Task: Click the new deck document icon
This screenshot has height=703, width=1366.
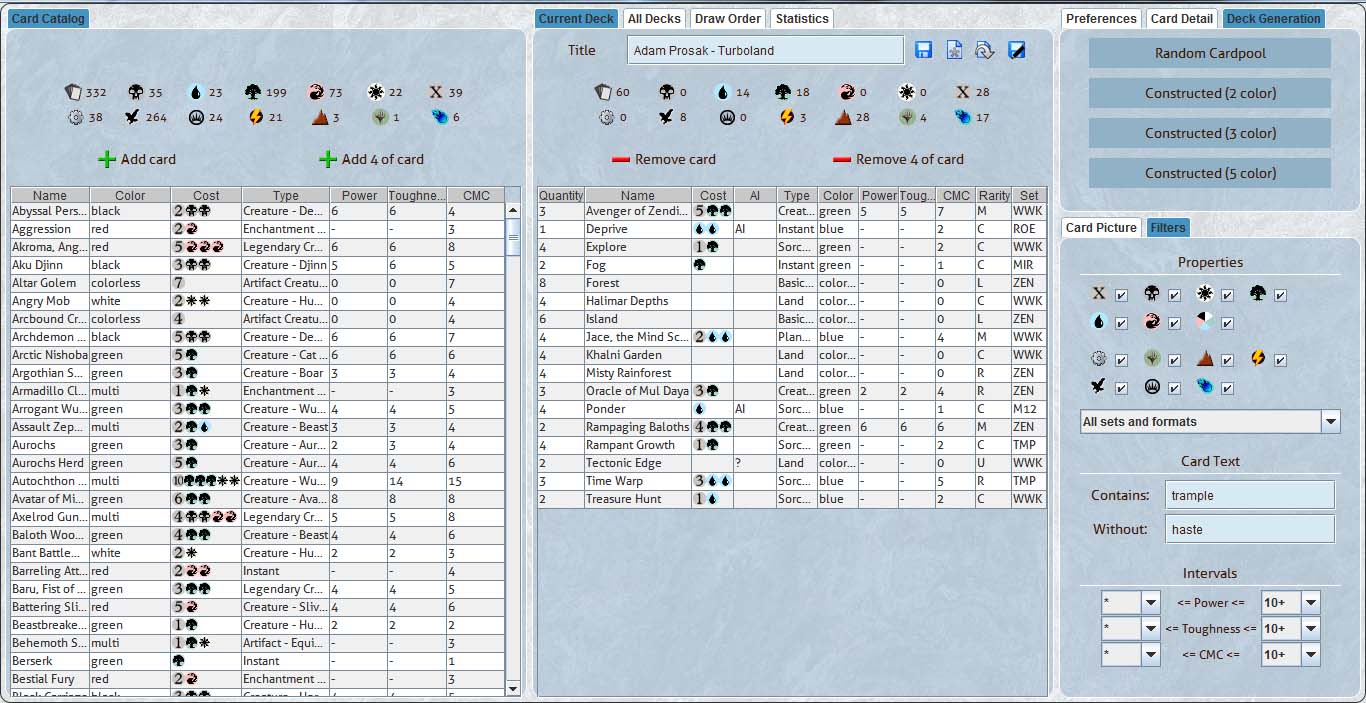Action: click(x=954, y=50)
